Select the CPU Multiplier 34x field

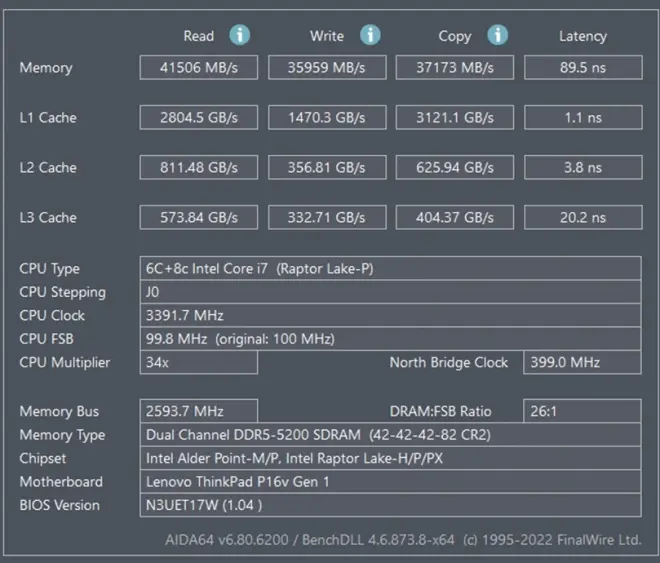pyautogui.click(x=198, y=362)
